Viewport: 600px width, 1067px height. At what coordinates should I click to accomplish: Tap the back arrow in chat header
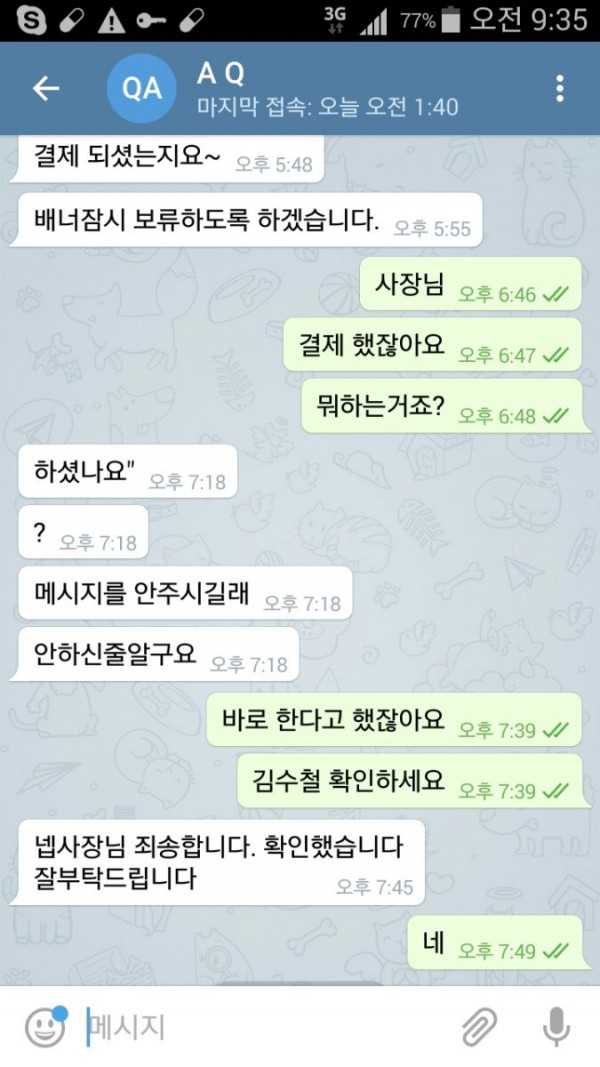coord(46,88)
